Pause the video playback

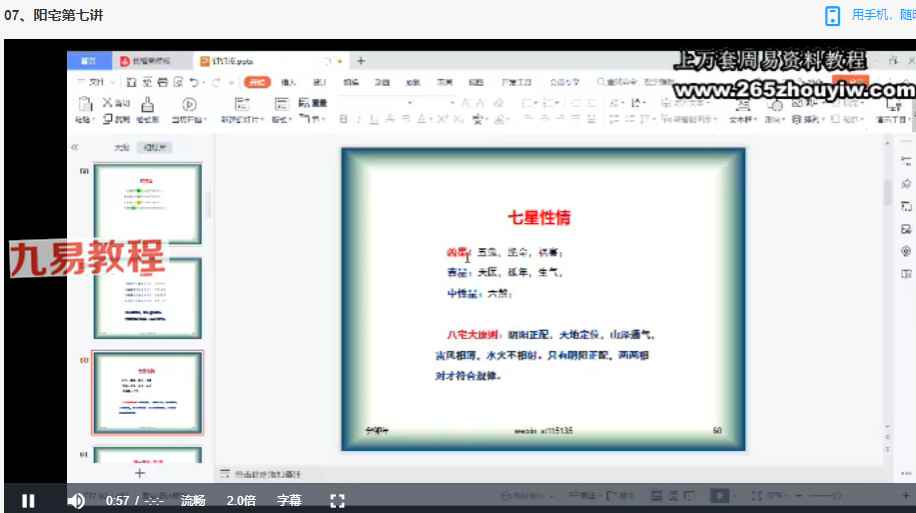27,501
